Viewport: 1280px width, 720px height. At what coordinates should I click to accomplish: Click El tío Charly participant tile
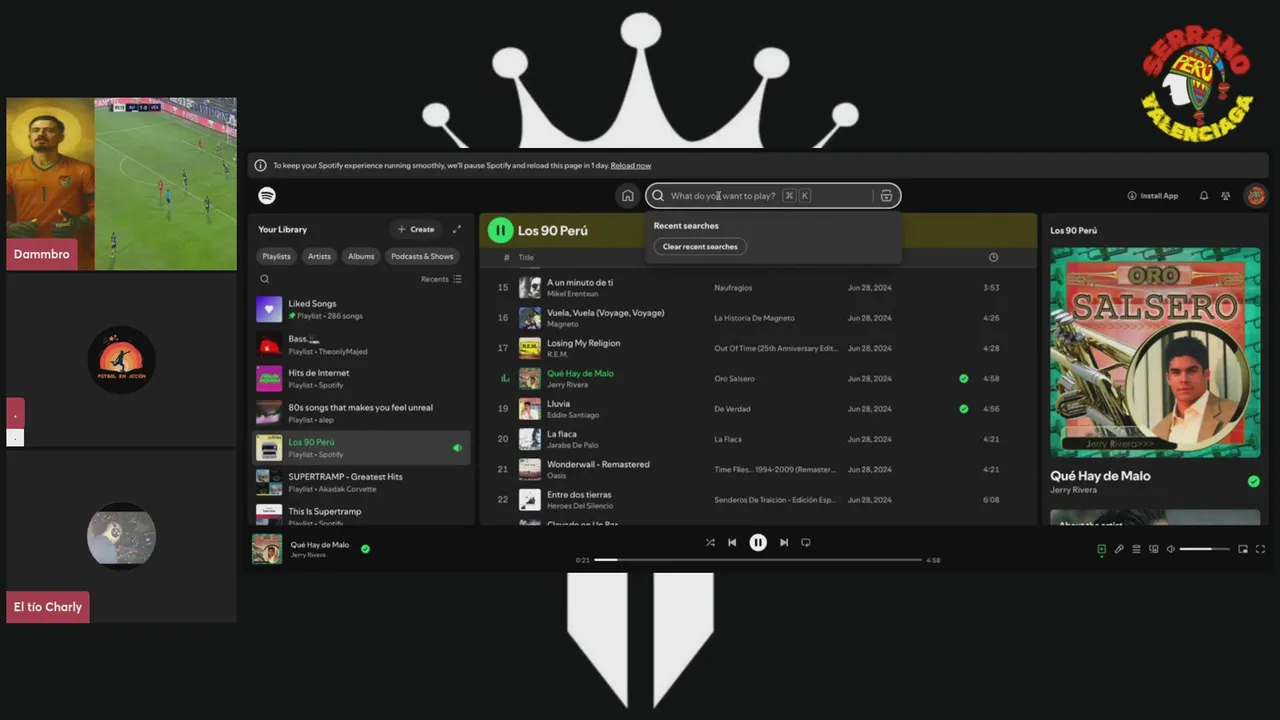point(121,536)
